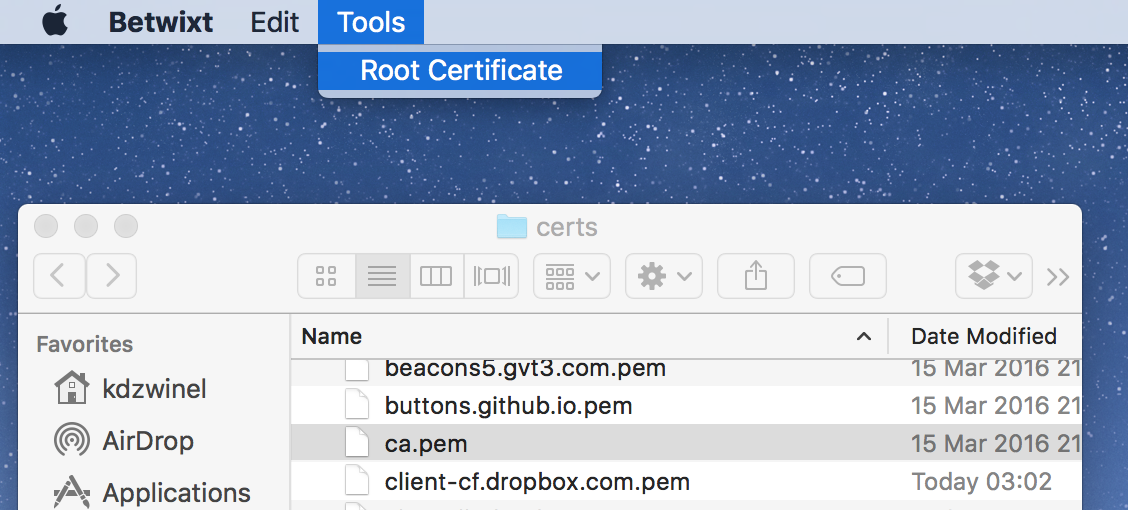The image size is (1128, 510).
Task: Switch Finder to cover flow view
Action: coord(491,276)
